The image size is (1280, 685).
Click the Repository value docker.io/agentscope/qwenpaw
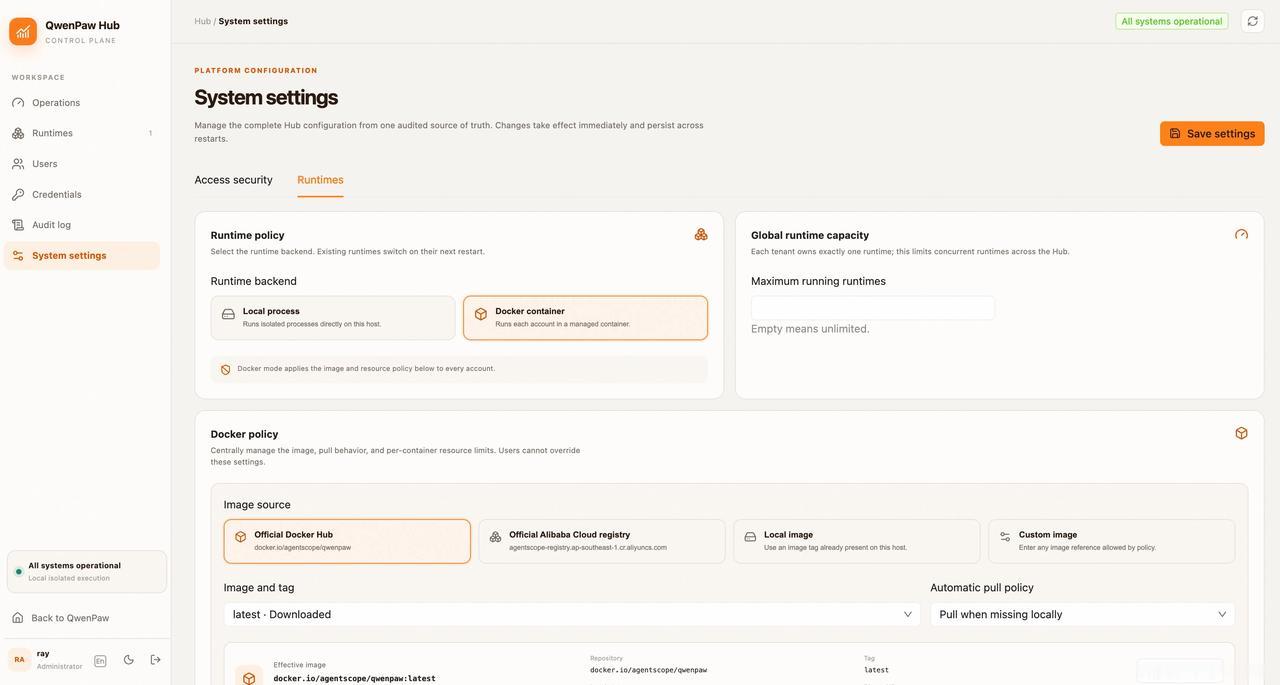648,670
